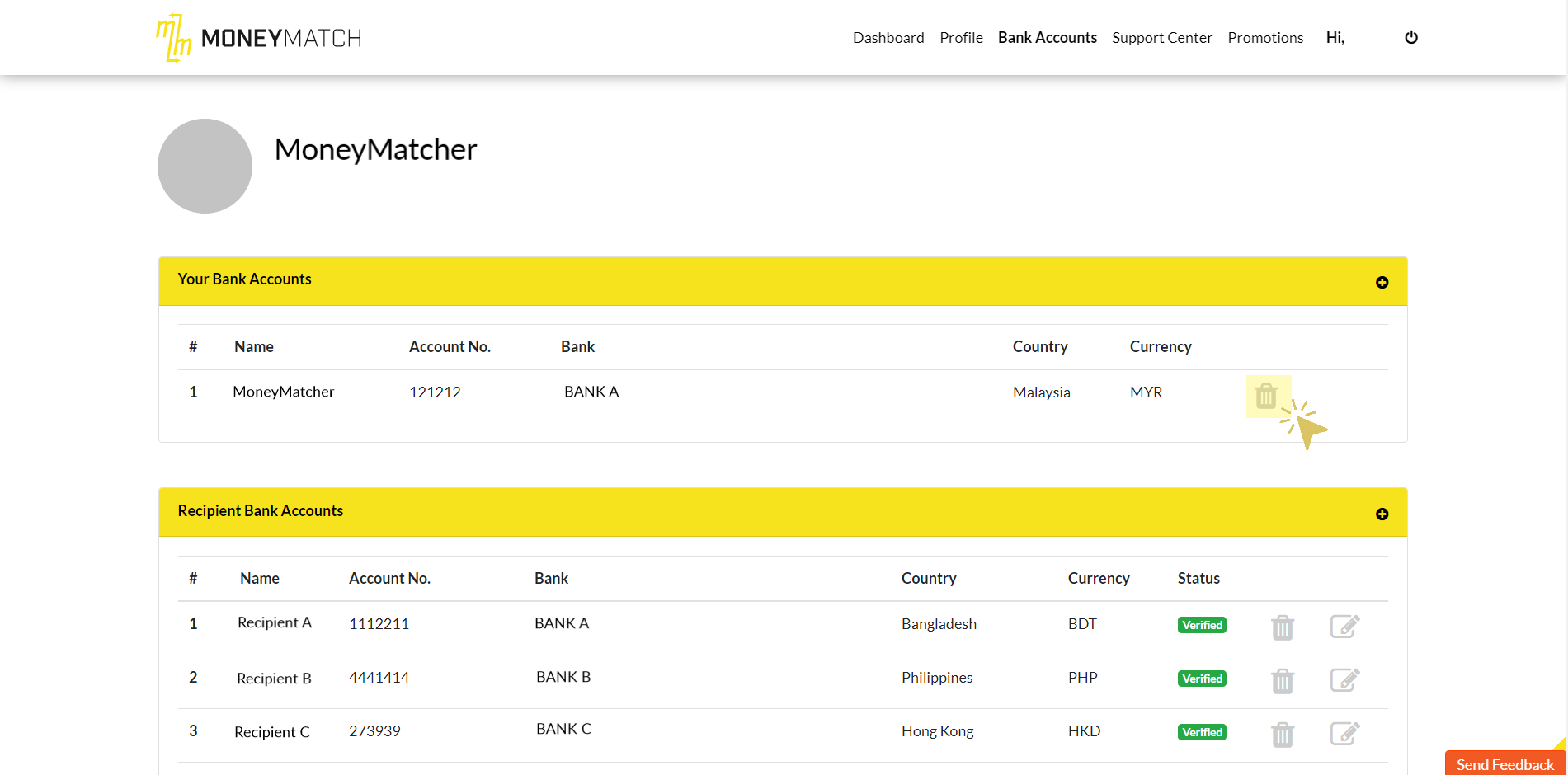Open edit pencil for Recipient B
This screenshot has height=775, width=1568.
pos(1344,680)
